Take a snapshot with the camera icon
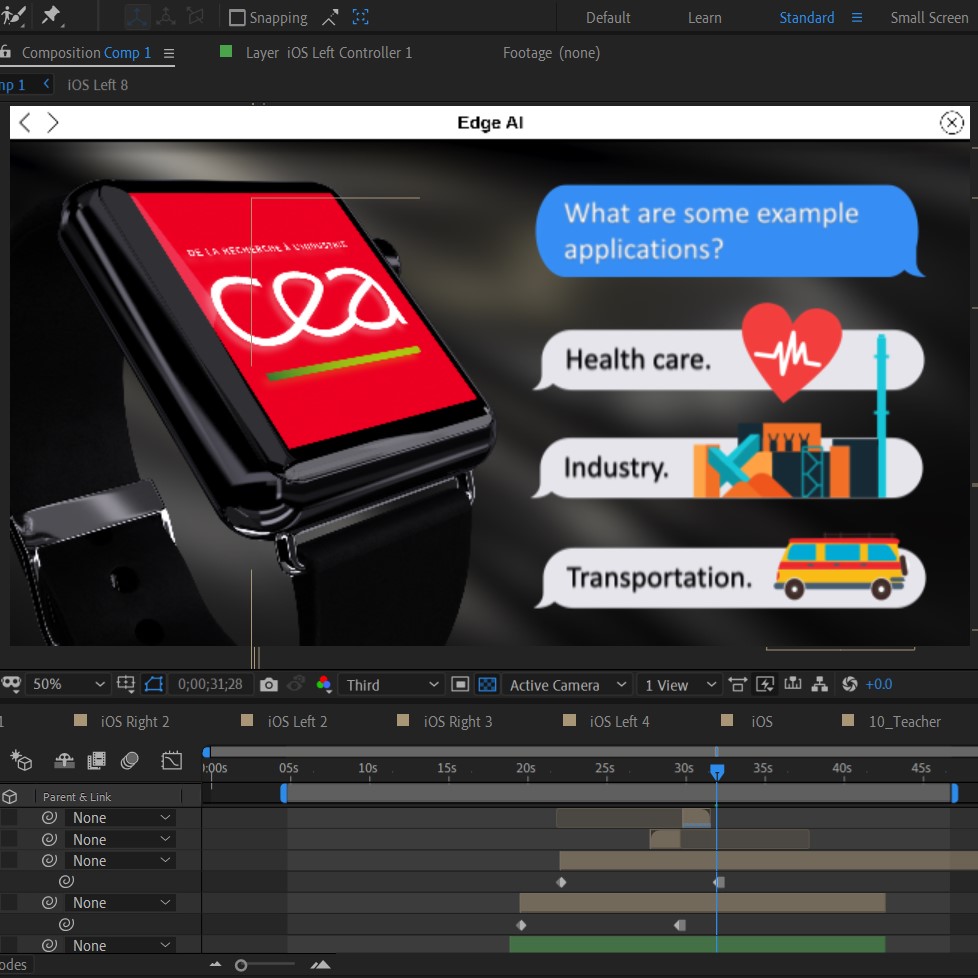This screenshot has height=978, width=978. [269, 685]
